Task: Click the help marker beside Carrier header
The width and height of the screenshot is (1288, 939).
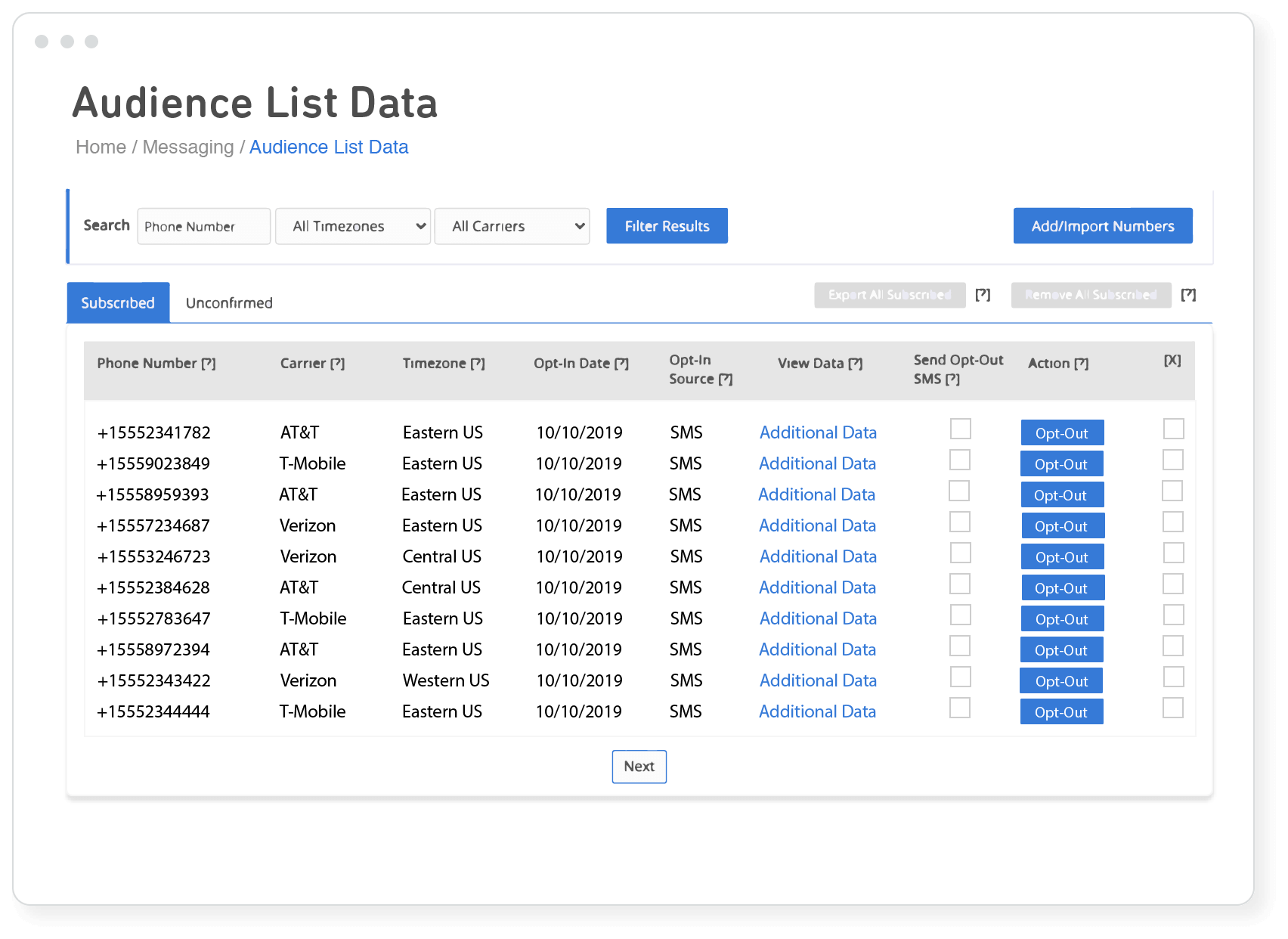Action: point(338,364)
